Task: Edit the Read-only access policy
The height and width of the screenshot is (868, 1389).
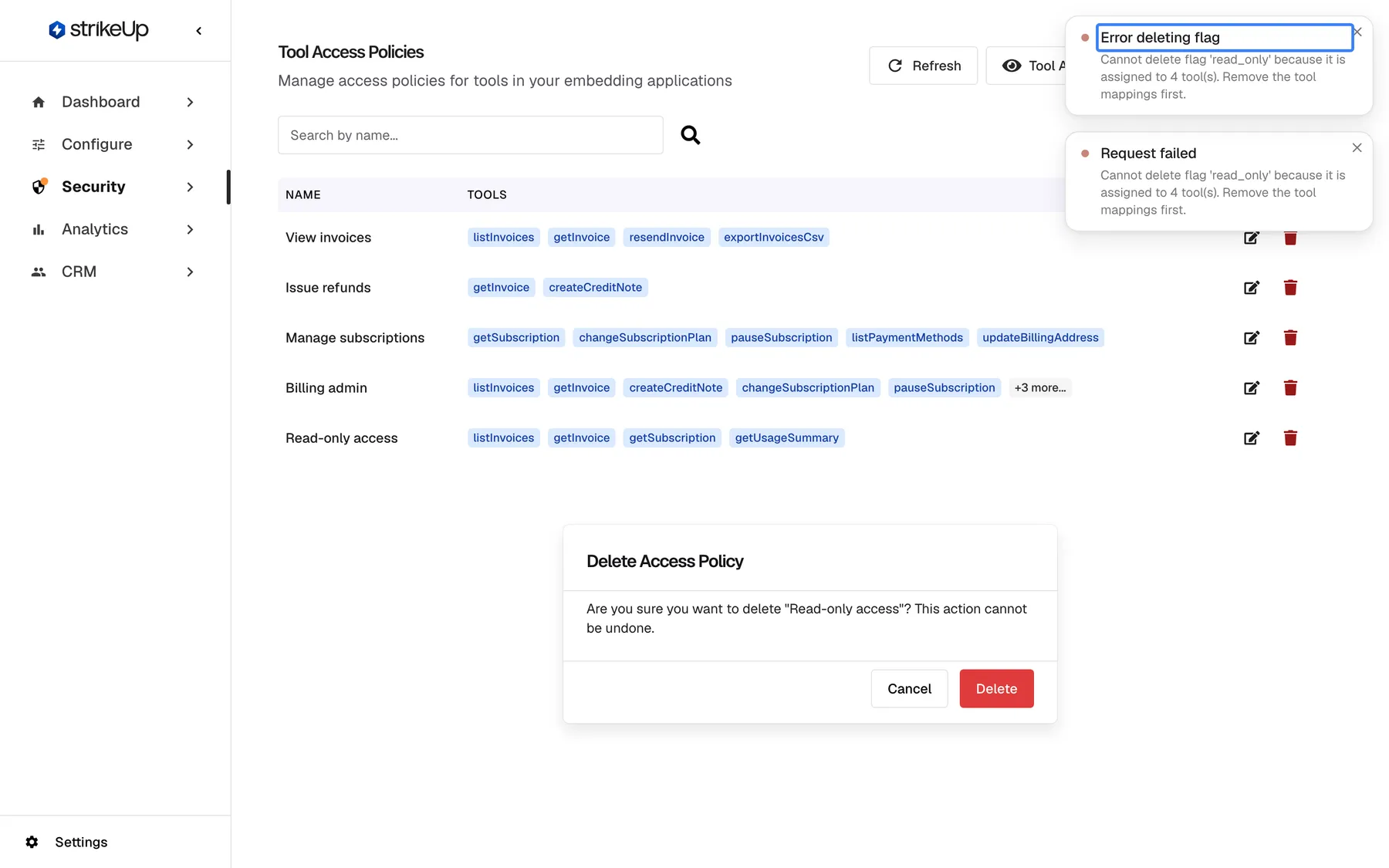Action: [1252, 438]
